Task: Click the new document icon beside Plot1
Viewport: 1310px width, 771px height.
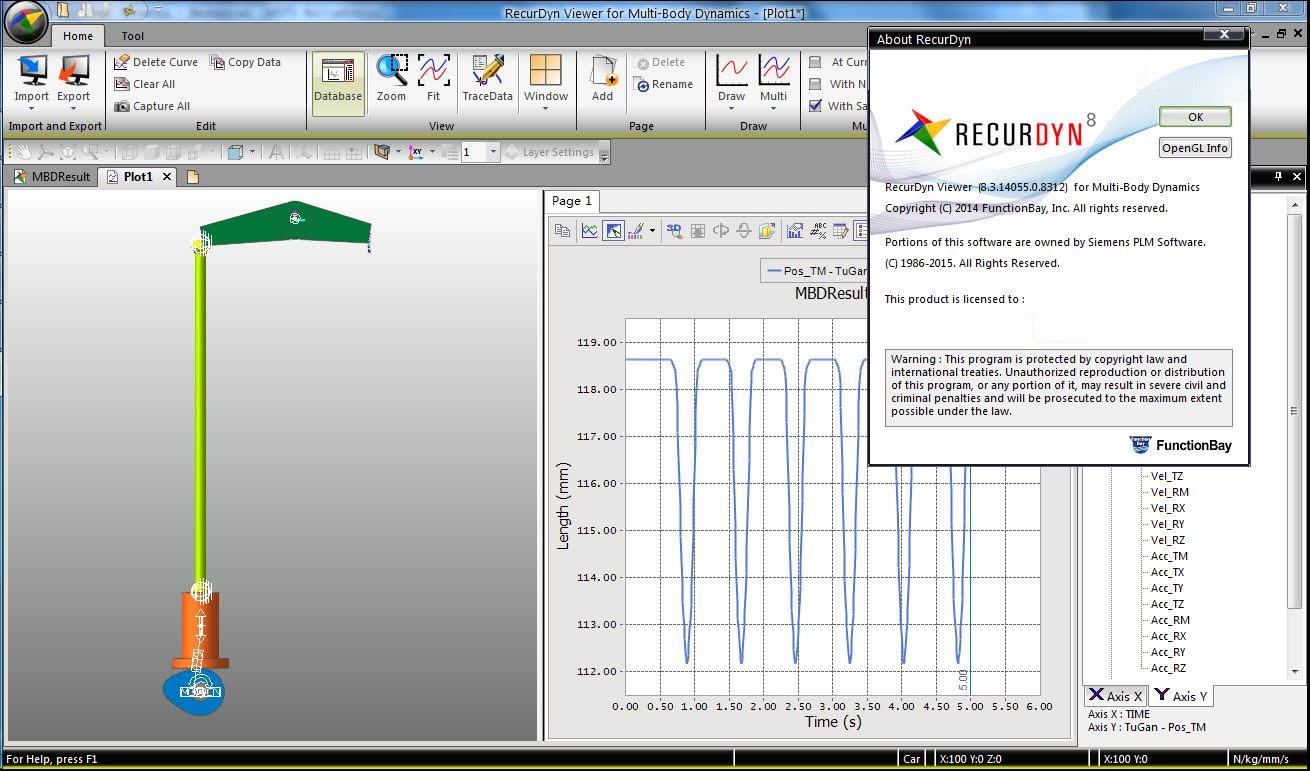Action: [193, 177]
